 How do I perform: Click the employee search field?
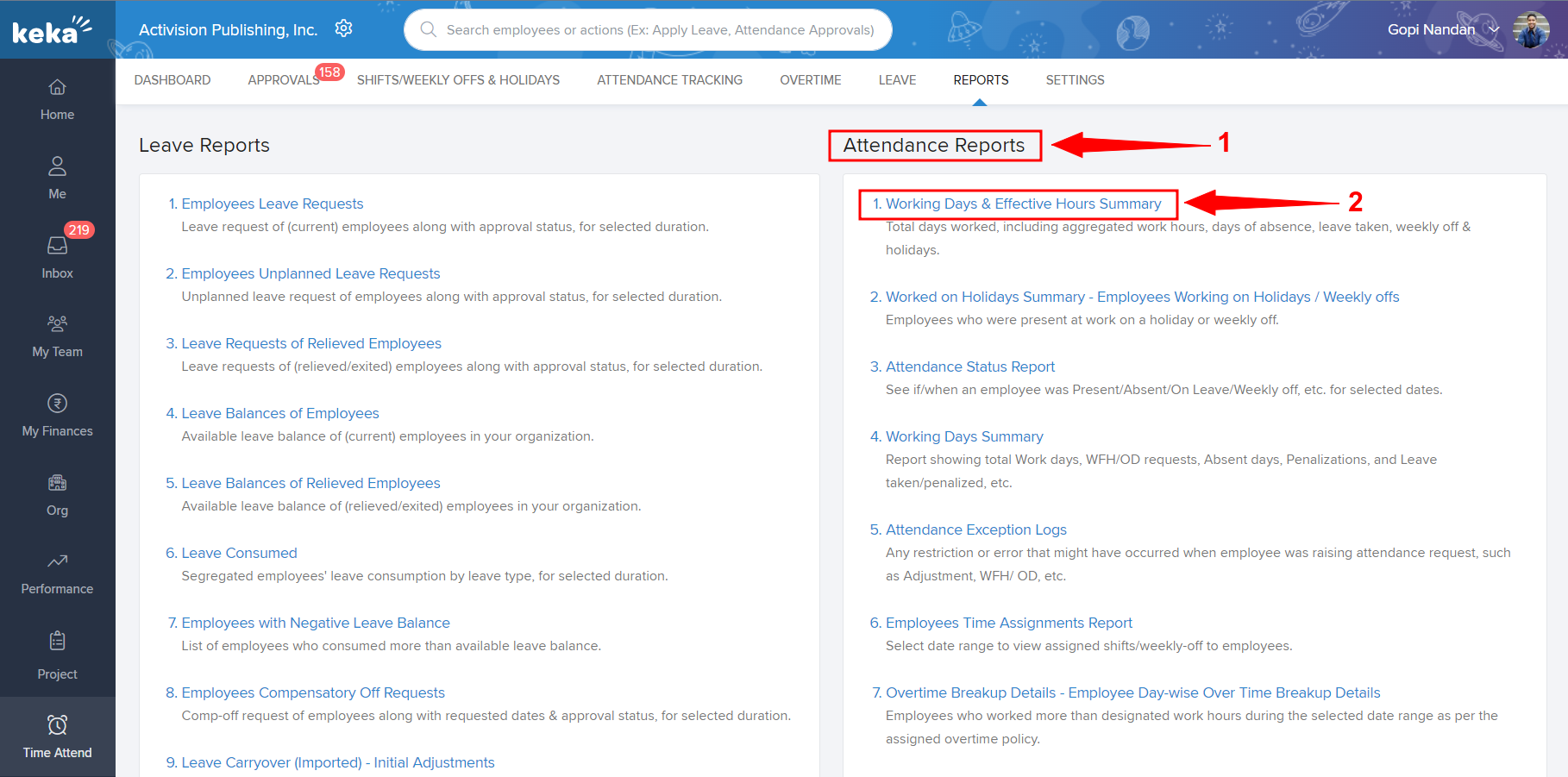point(660,30)
